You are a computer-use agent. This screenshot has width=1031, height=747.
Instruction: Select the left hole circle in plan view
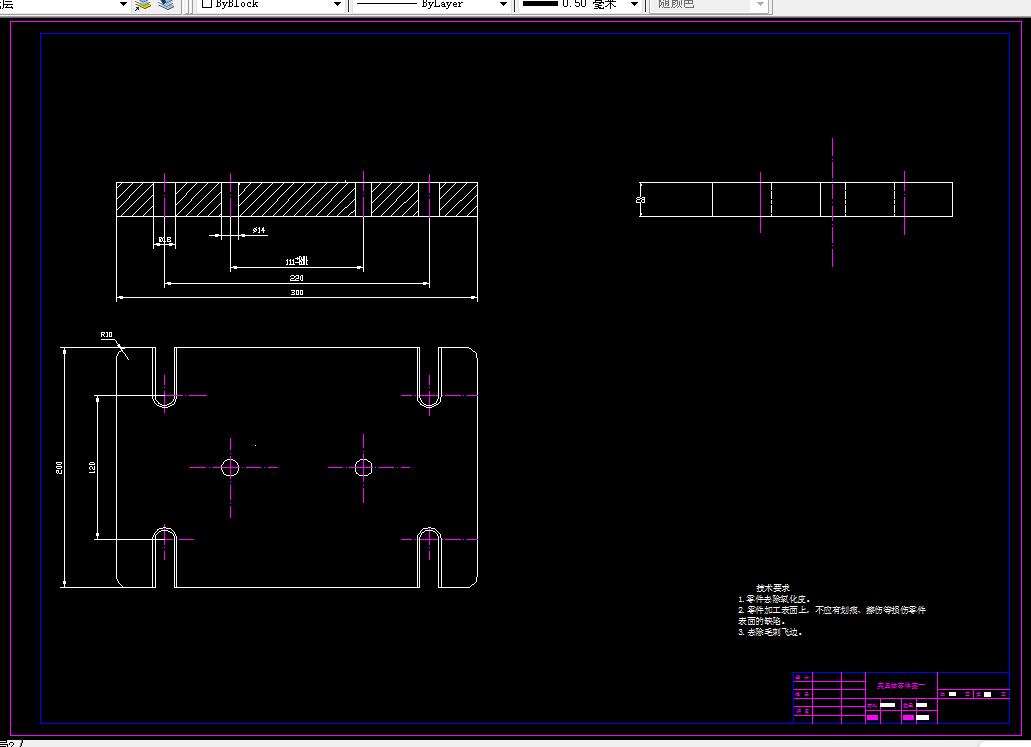click(230, 468)
